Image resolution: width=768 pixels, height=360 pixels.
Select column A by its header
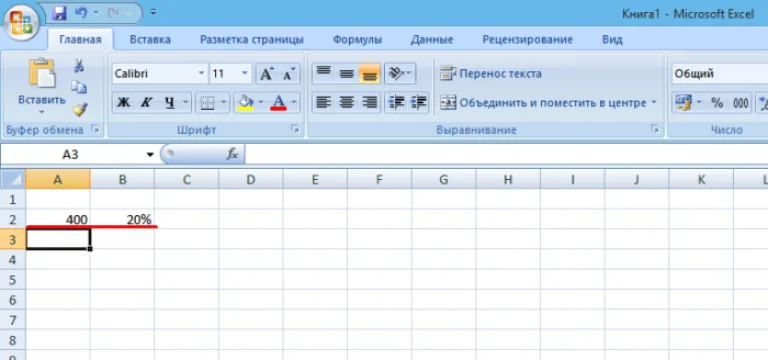pyautogui.click(x=58, y=180)
